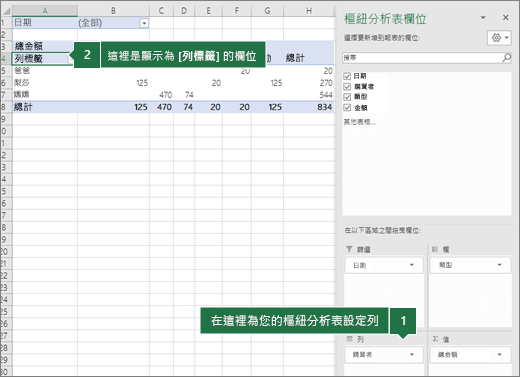Screen dimensions: 520x377
Task: Uncheck the 金額 field checkbox
Action: (x=347, y=108)
